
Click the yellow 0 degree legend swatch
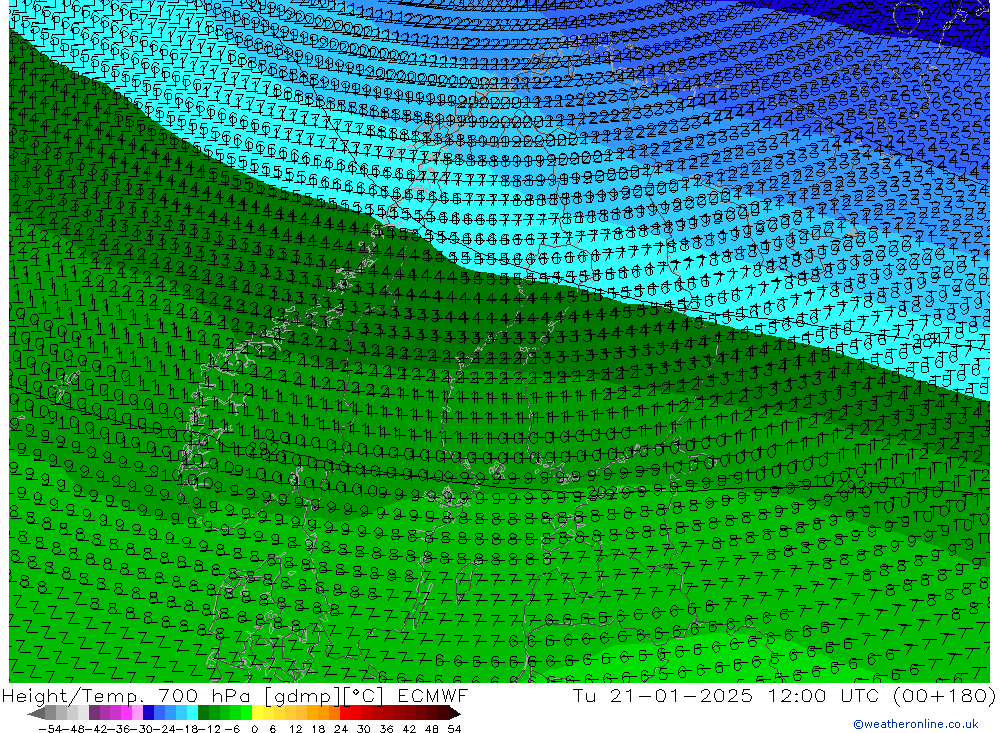click(258, 713)
